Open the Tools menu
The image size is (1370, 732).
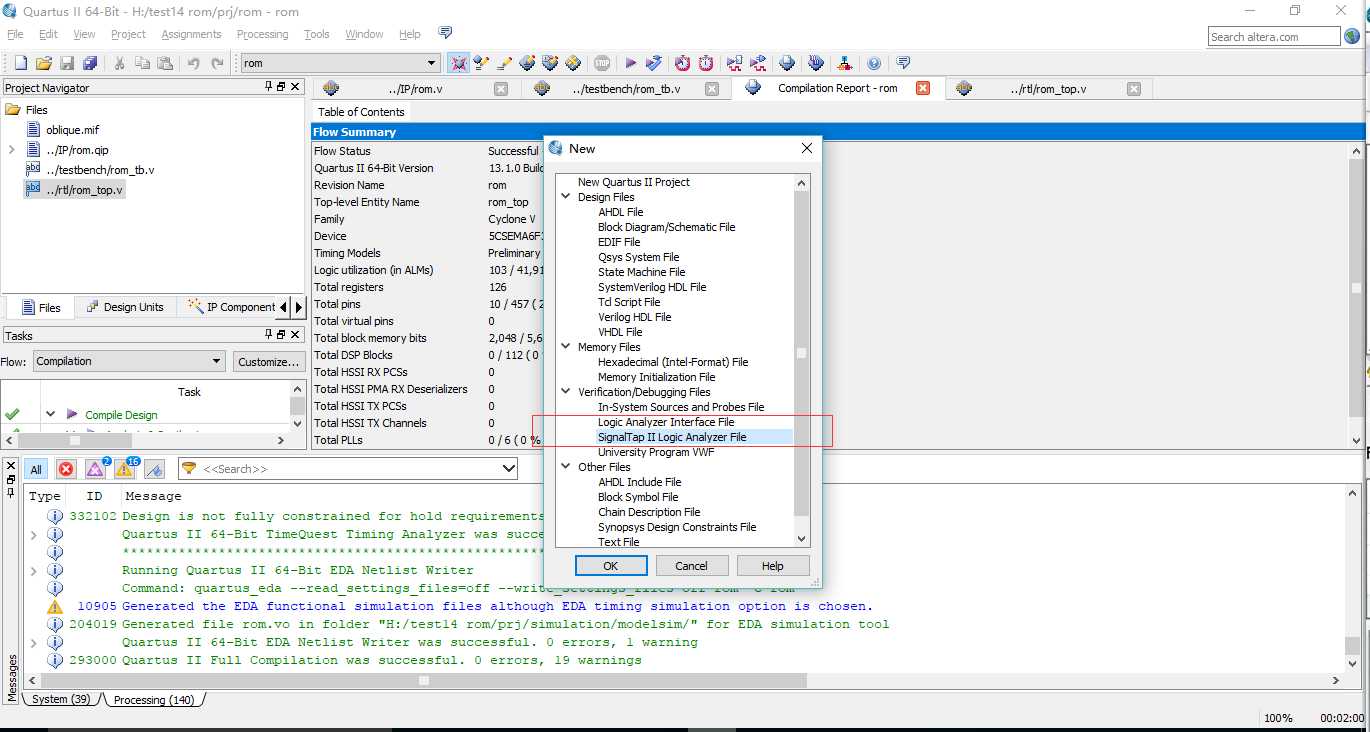[x=317, y=34]
